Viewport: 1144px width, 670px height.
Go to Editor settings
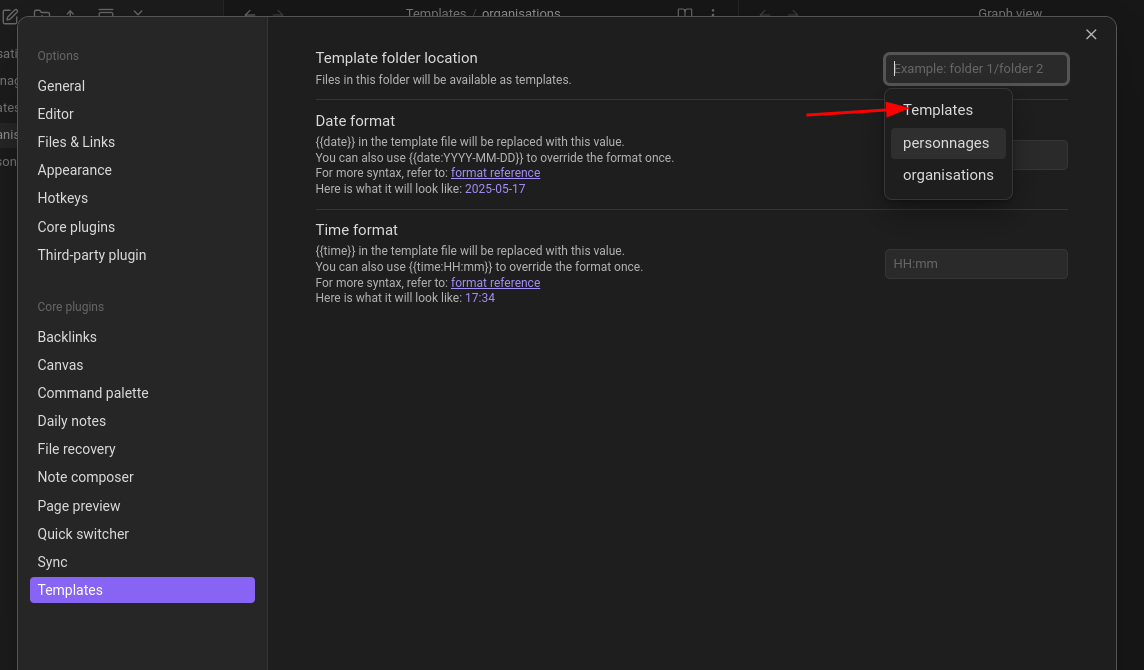(56, 114)
